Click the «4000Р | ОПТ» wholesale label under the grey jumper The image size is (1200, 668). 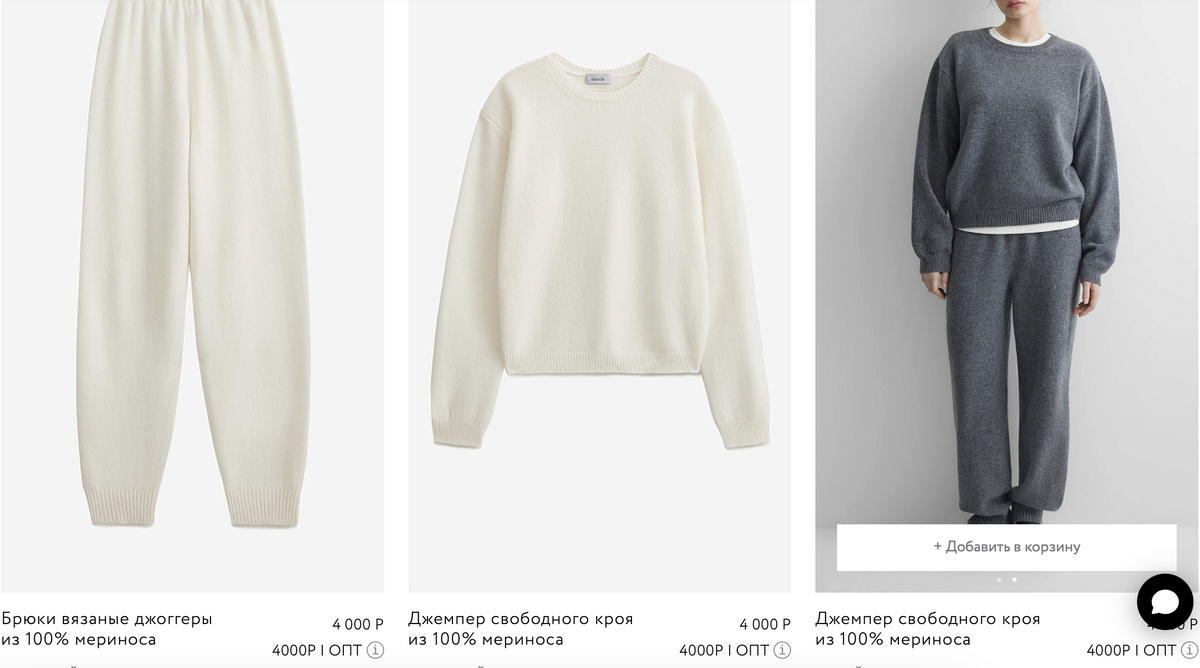point(1131,650)
